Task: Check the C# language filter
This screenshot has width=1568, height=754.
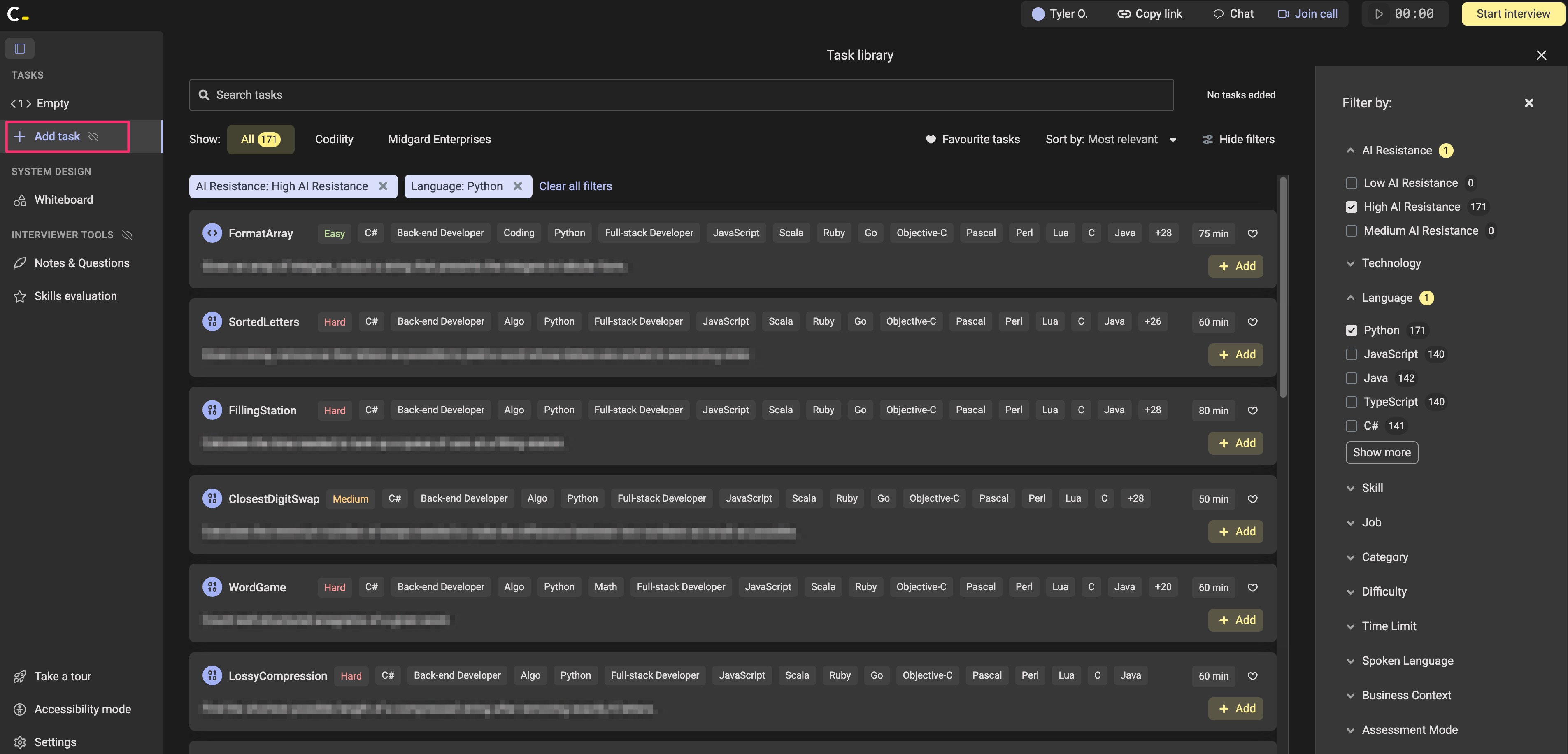Action: (1351, 426)
